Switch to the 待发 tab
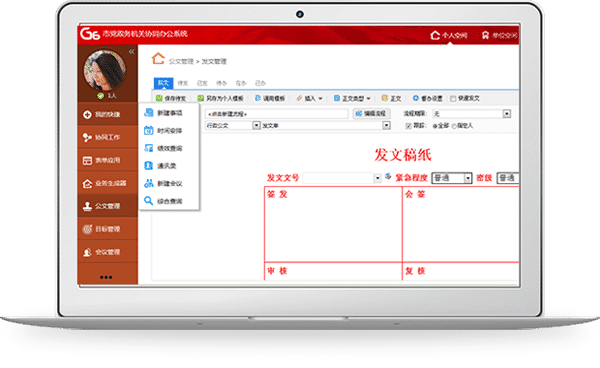The image size is (600, 368). pyautogui.click(x=183, y=83)
